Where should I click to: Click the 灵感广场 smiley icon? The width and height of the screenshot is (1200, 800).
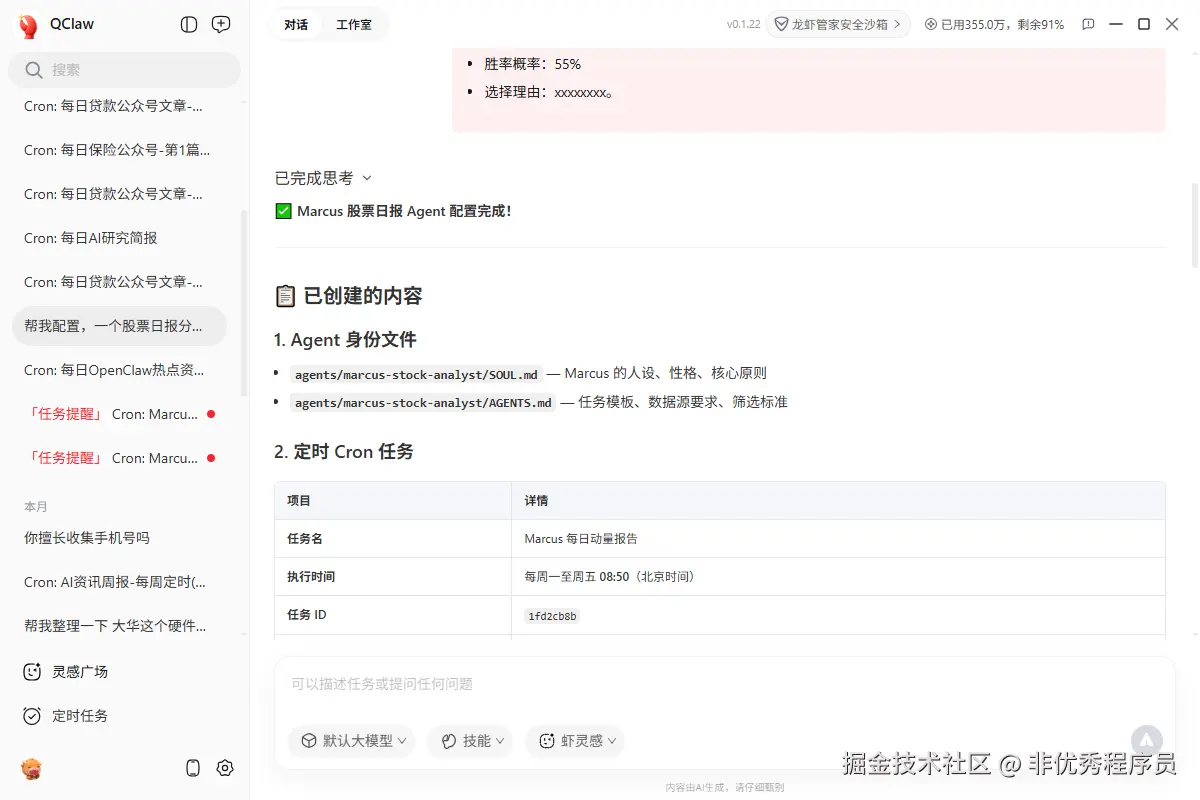[x=32, y=672]
